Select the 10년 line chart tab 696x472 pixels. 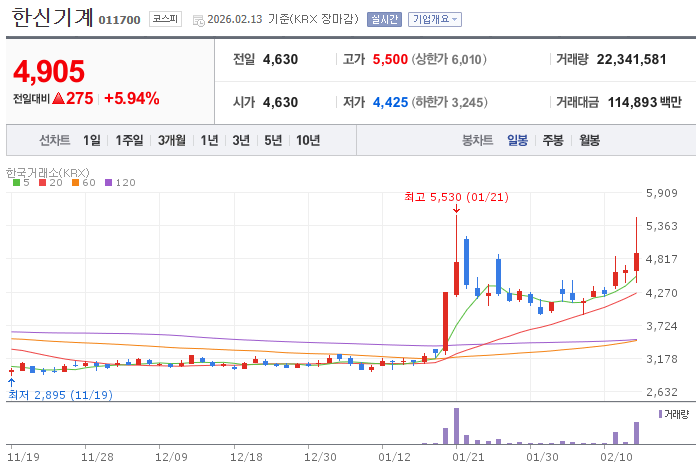(308, 140)
